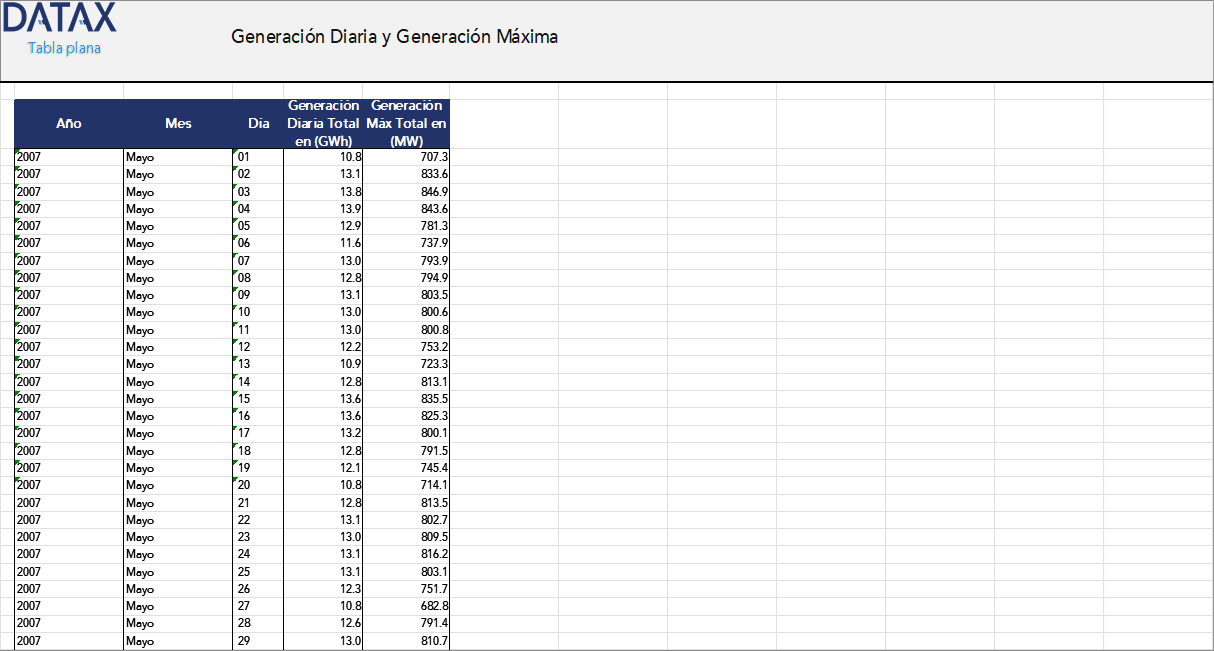Click the green triangle on Día 12 cell
The image size is (1214, 651).
(x=236, y=342)
